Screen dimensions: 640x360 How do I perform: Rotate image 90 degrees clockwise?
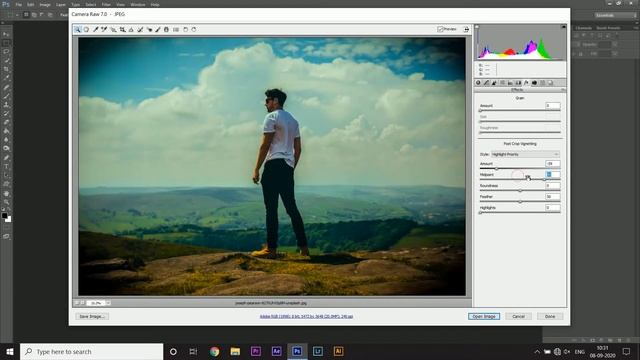(194, 29)
